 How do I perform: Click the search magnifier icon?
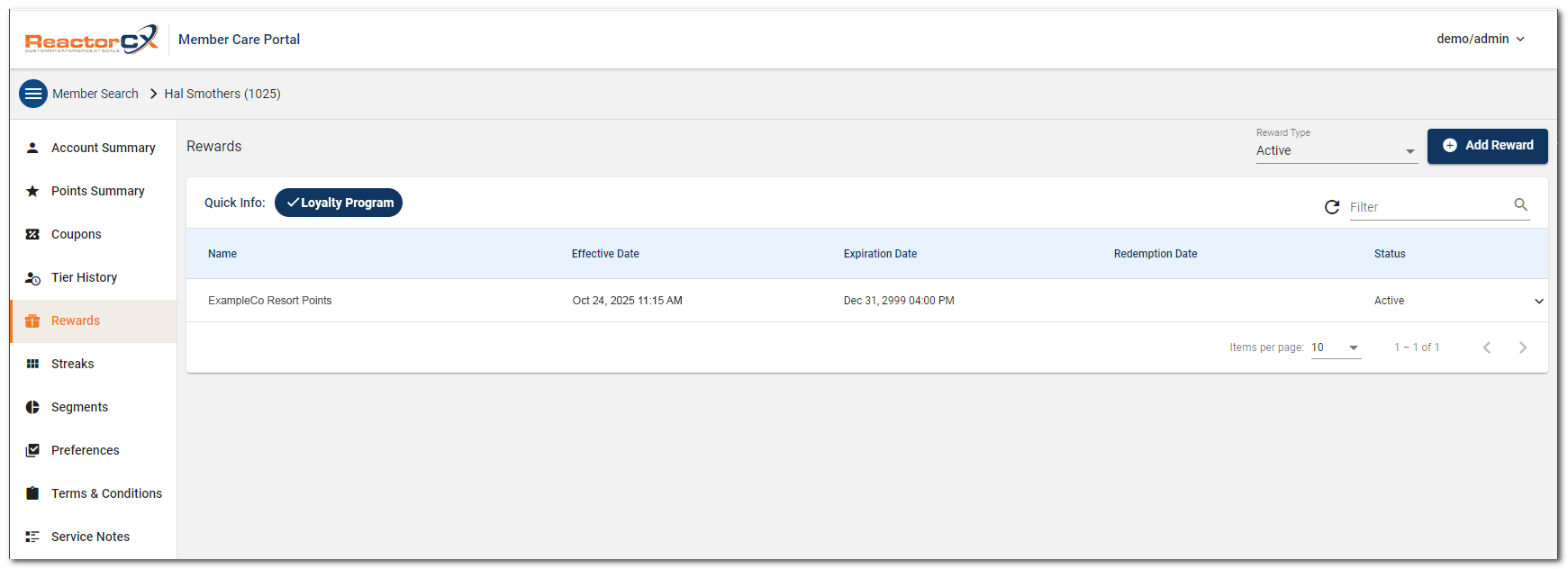(1520, 205)
